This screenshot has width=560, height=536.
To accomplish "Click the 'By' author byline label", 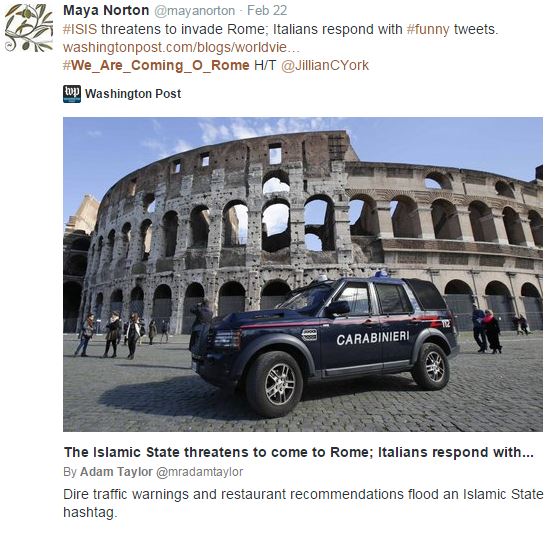I will (x=70, y=472).
